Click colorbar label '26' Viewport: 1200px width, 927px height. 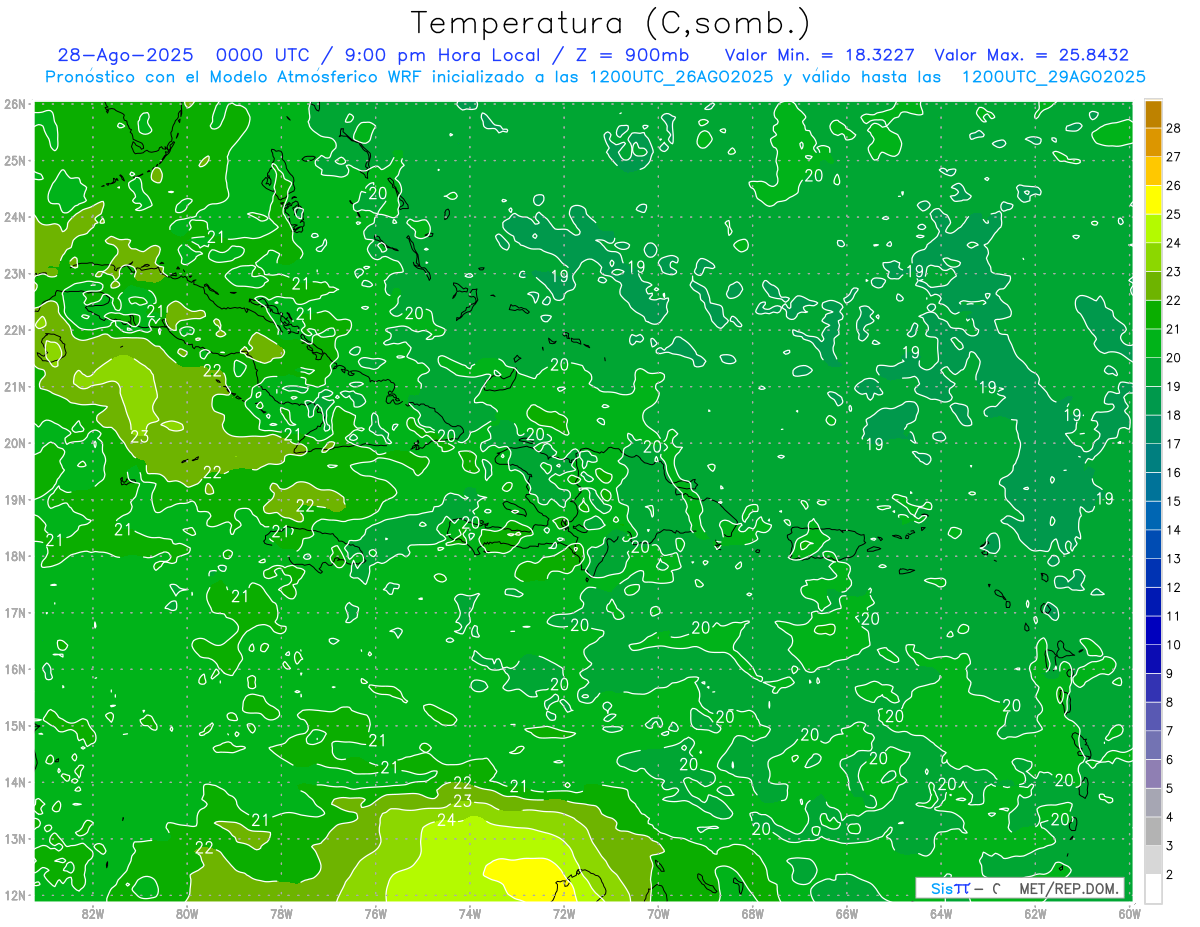[x=1174, y=186]
